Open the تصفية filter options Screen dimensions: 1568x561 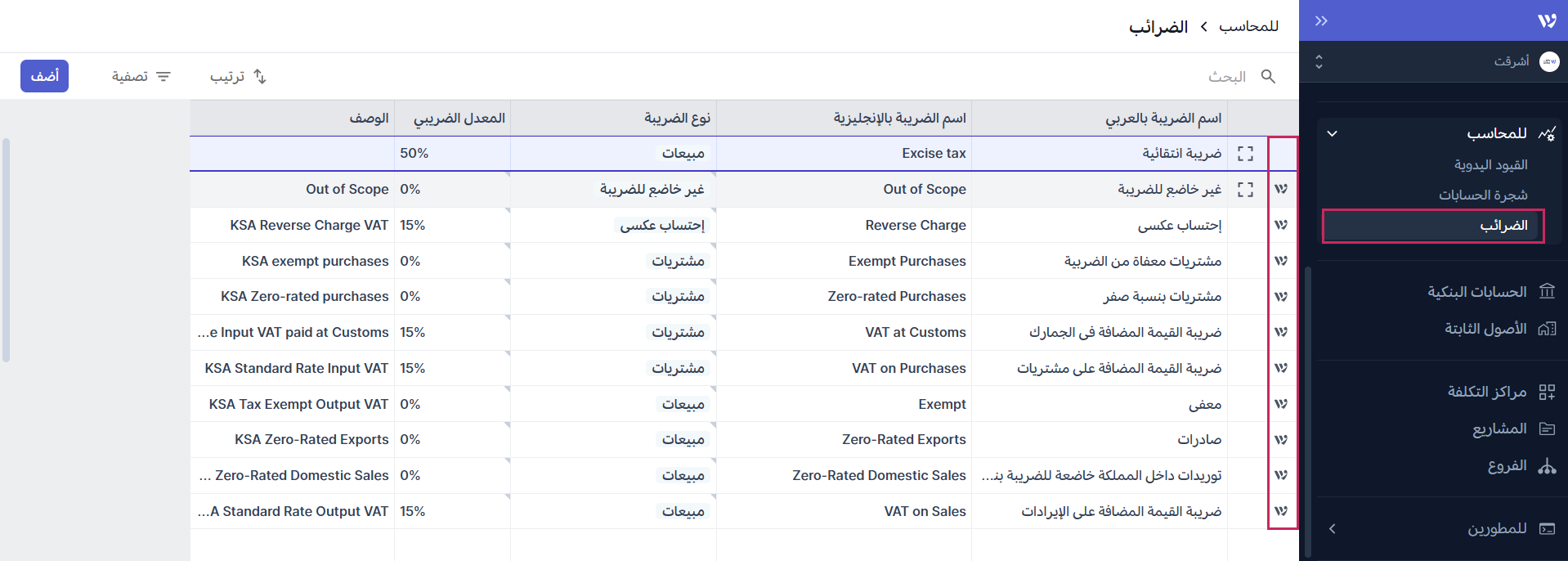(141, 76)
